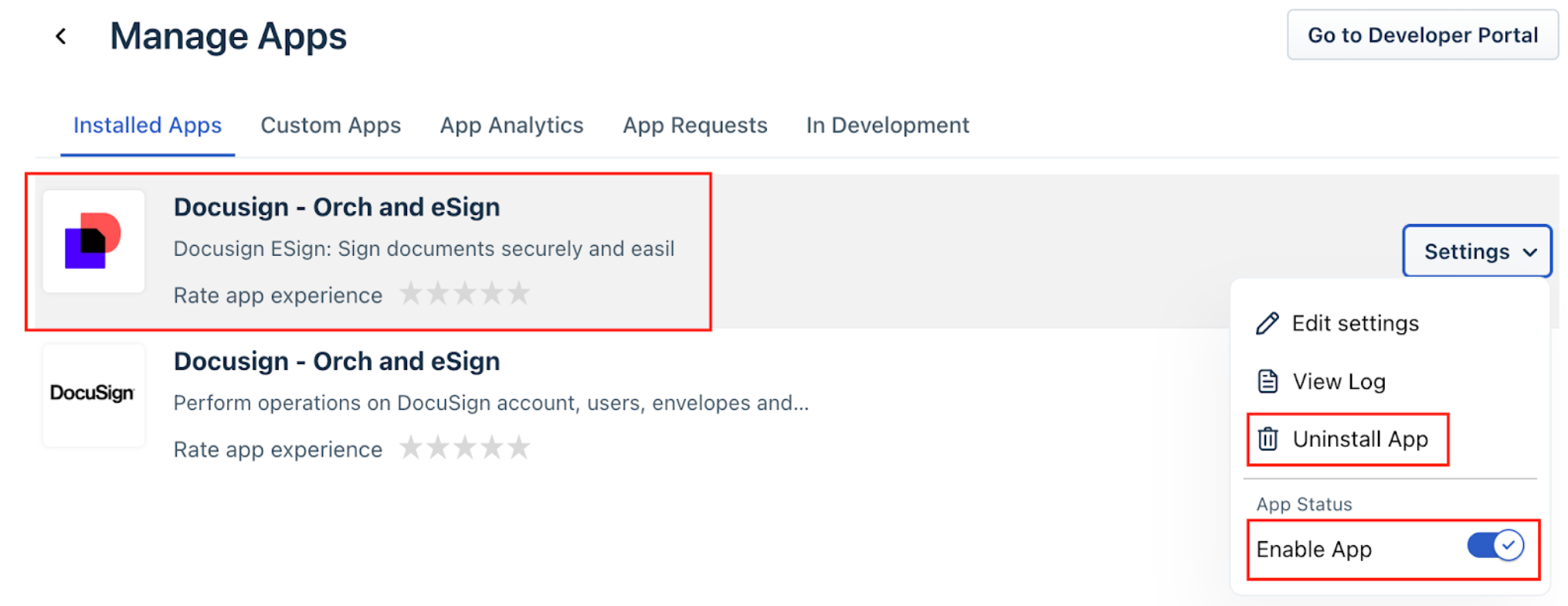Go back using the left chevron arrow

pos(61,36)
